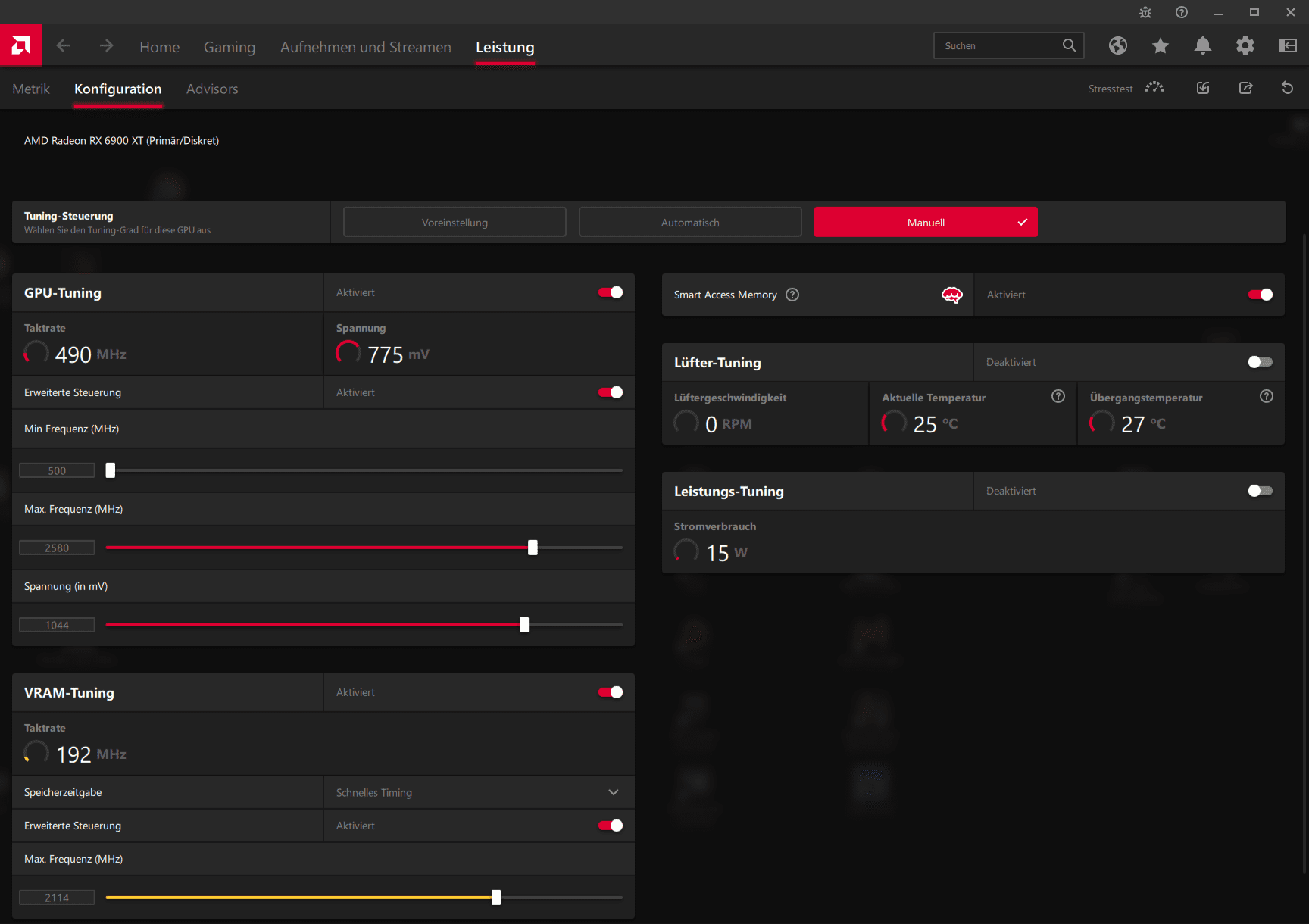Image resolution: width=1309 pixels, height=924 pixels.
Task: Disable VRAM-Tuning toggle
Action: pos(611,692)
